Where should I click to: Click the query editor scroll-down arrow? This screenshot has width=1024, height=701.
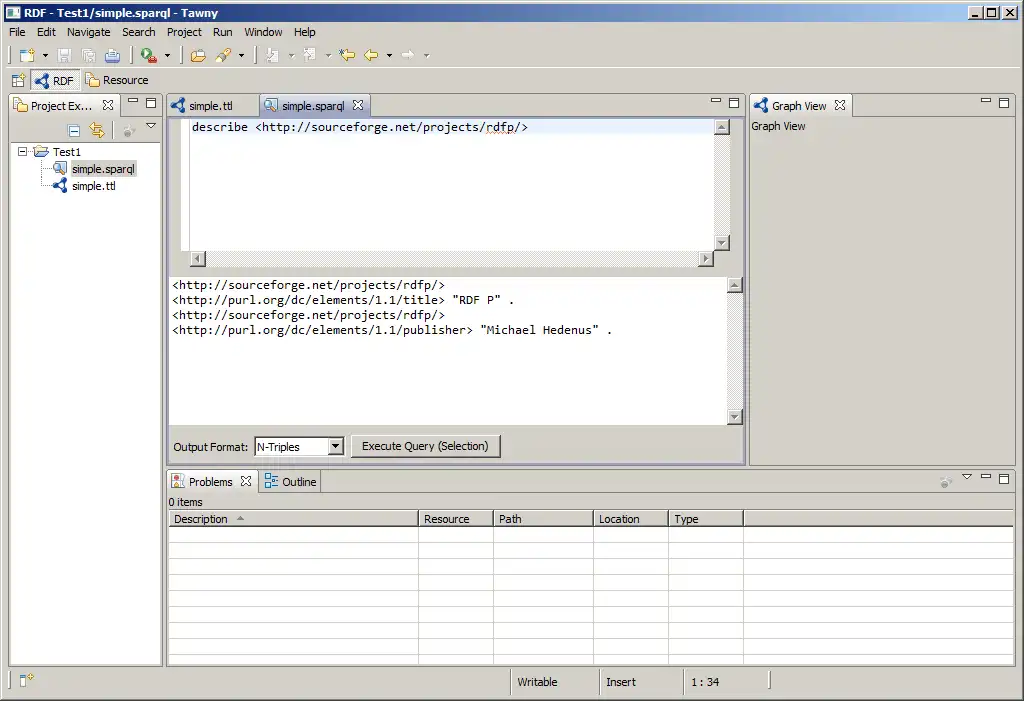pos(722,243)
